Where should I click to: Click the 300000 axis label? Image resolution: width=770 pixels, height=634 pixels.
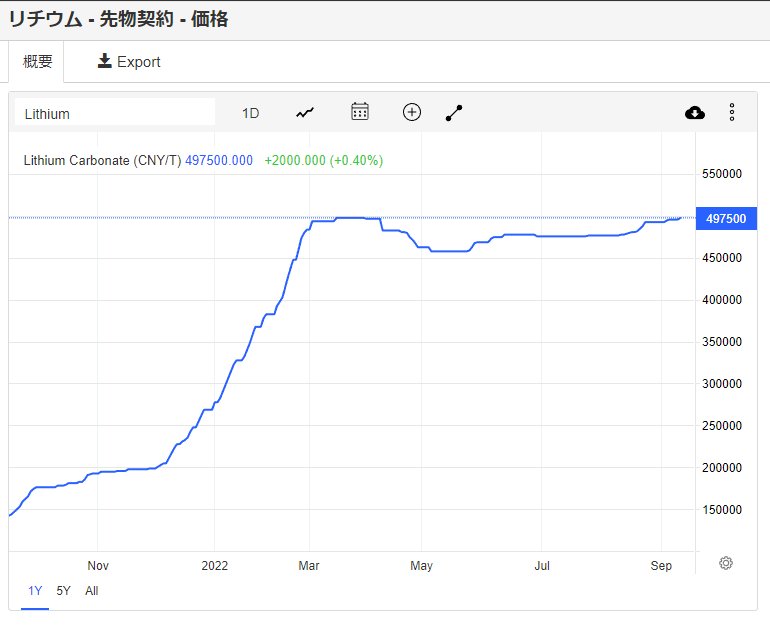click(x=722, y=384)
